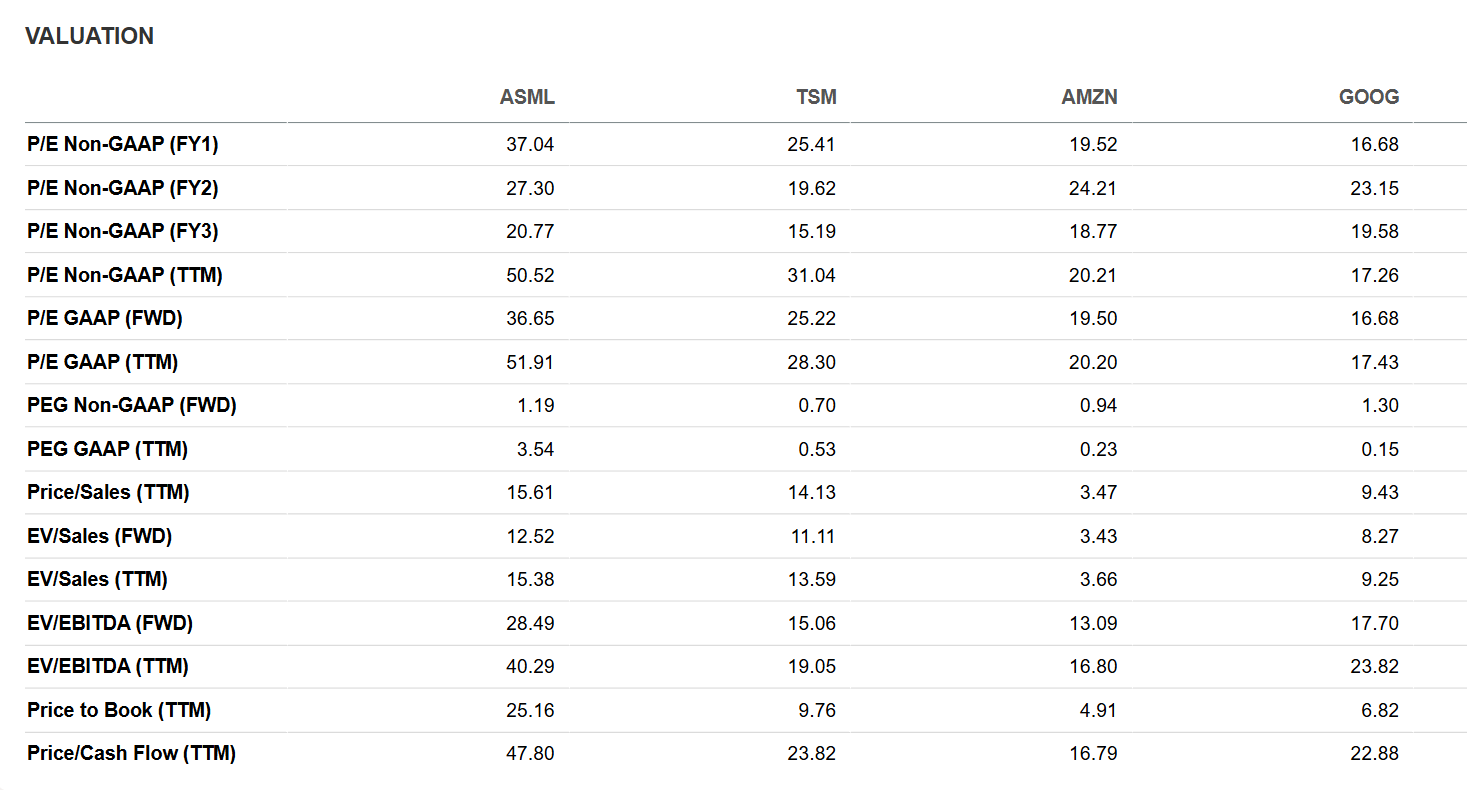This screenshot has width=1467, height=790.
Task: Select the GOOG ticker column header
Action: coord(1369,97)
